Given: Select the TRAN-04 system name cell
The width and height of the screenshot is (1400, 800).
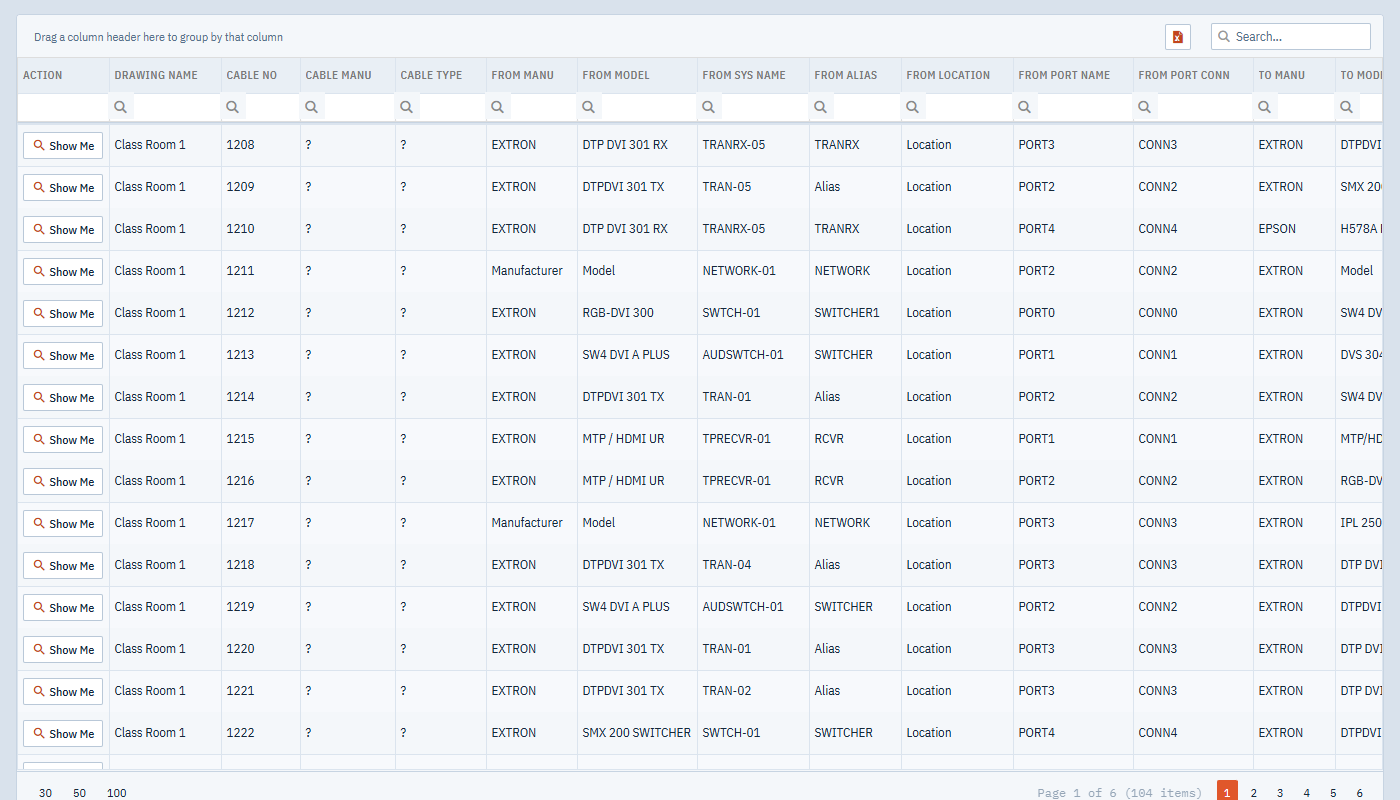Looking at the screenshot, I should point(753,565).
